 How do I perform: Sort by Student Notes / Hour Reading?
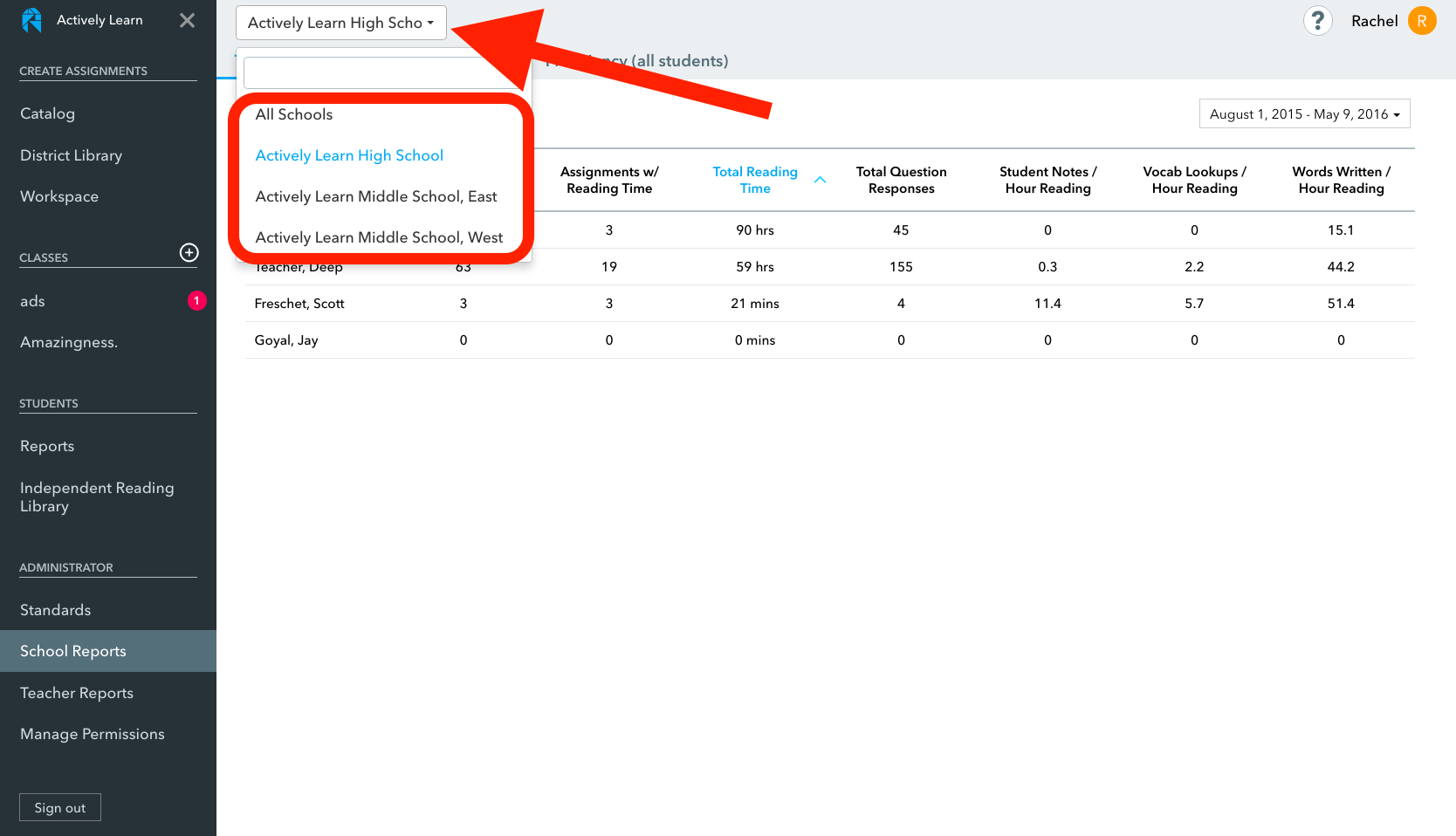tap(1047, 180)
